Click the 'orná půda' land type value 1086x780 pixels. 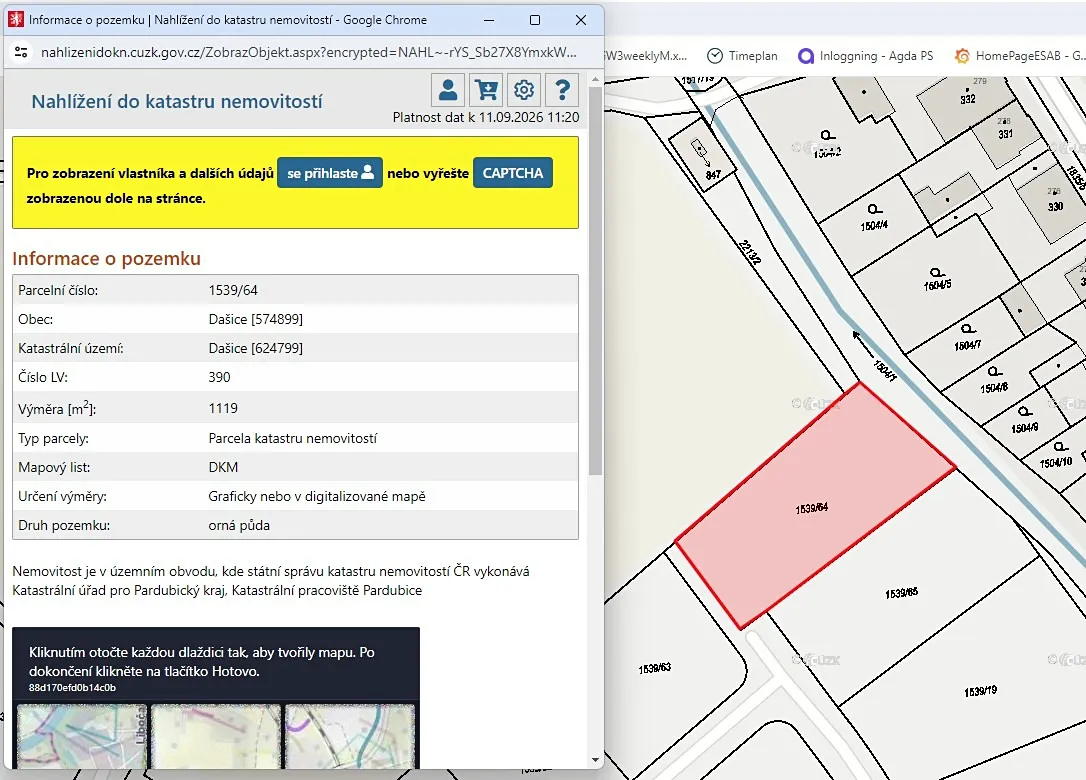coord(239,526)
